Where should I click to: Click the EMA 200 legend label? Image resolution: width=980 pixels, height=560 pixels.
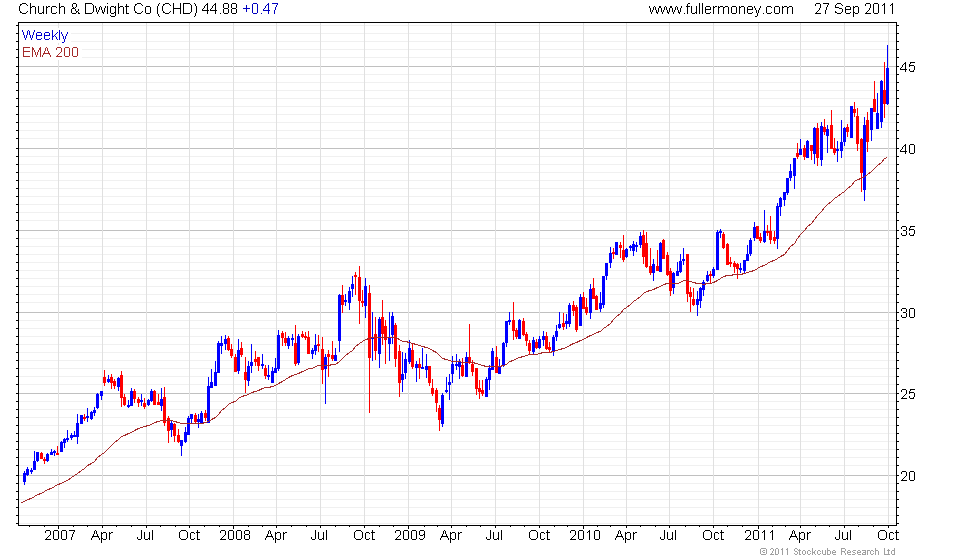point(51,52)
